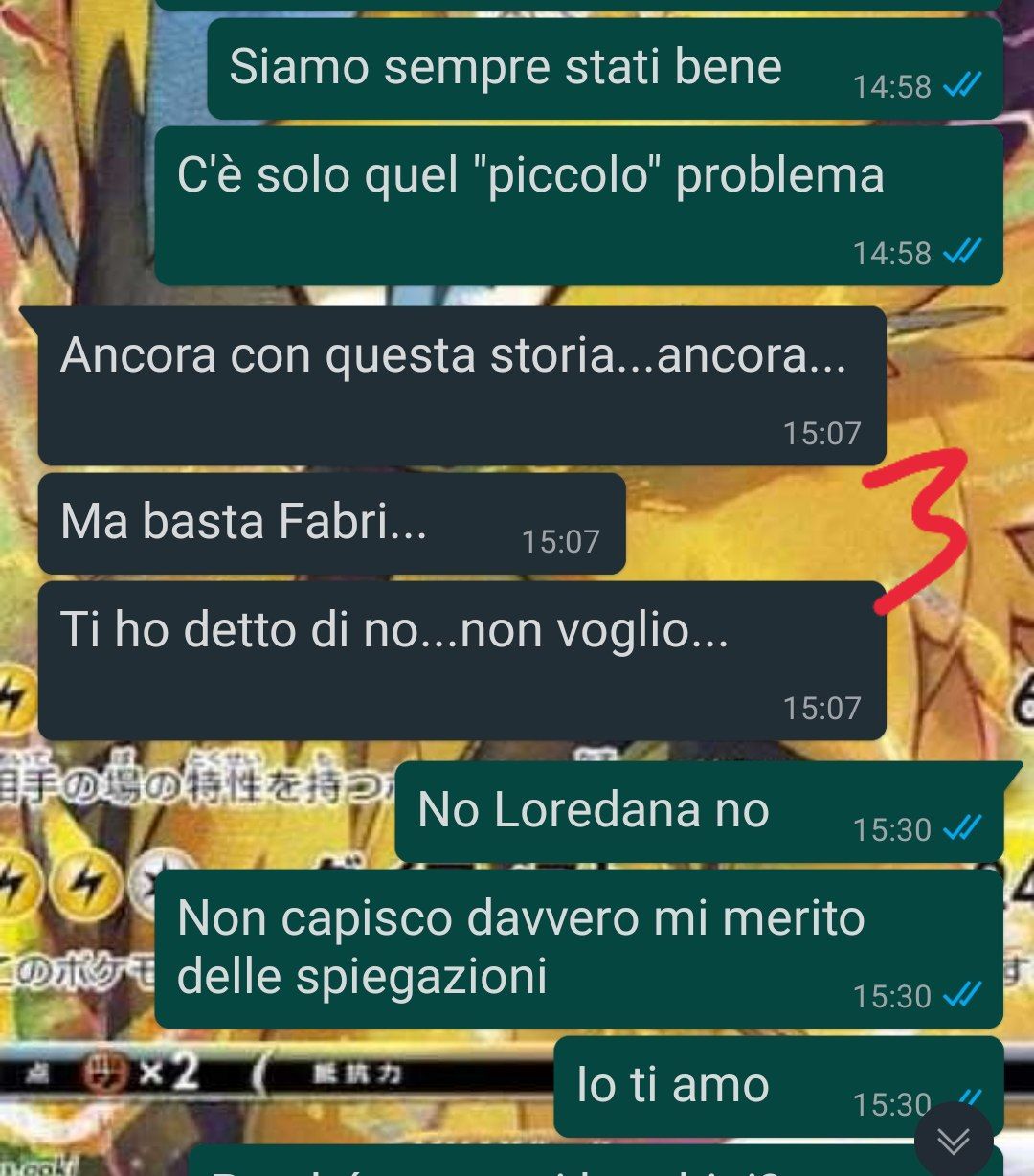Tap the scroll-to-bottom double chevron button
1034x1176 pixels.
[954, 1140]
